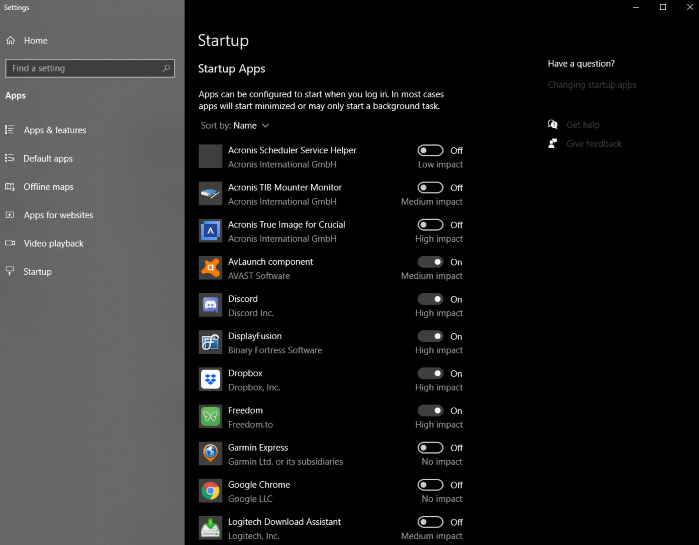This screenshot has width=699, height=545.
Task: Open Default apps page
Action: click(48, 159)
